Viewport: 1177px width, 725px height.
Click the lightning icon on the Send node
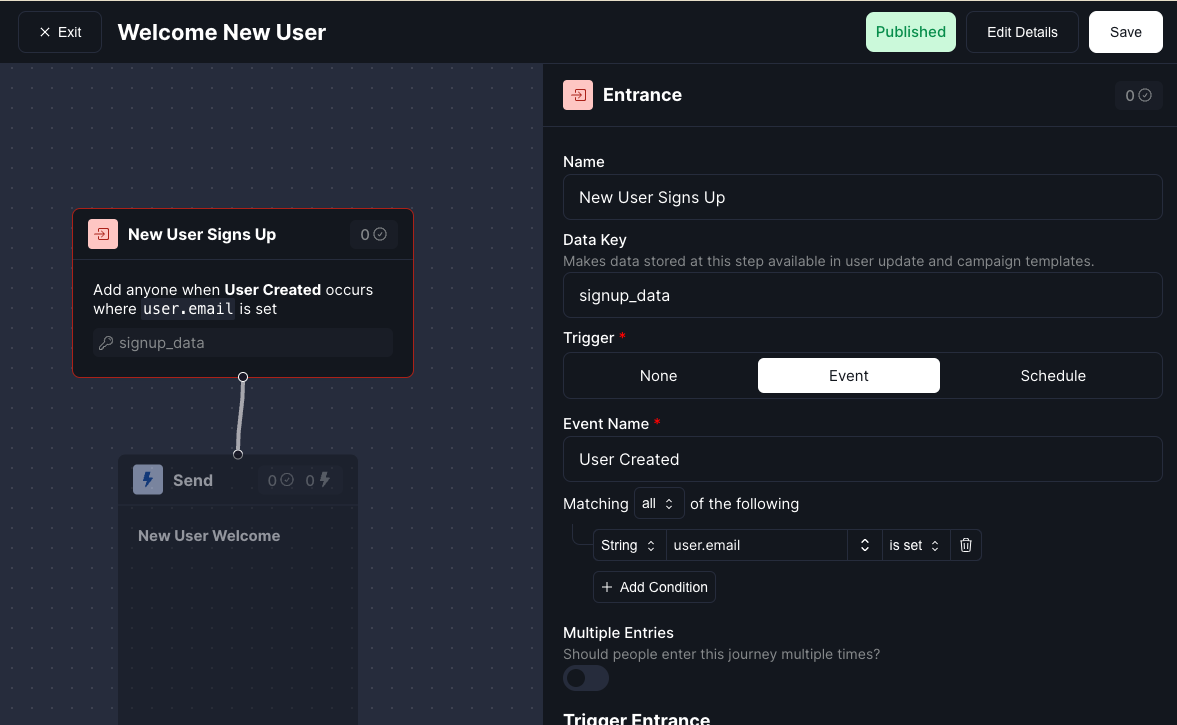coord(148,480)
